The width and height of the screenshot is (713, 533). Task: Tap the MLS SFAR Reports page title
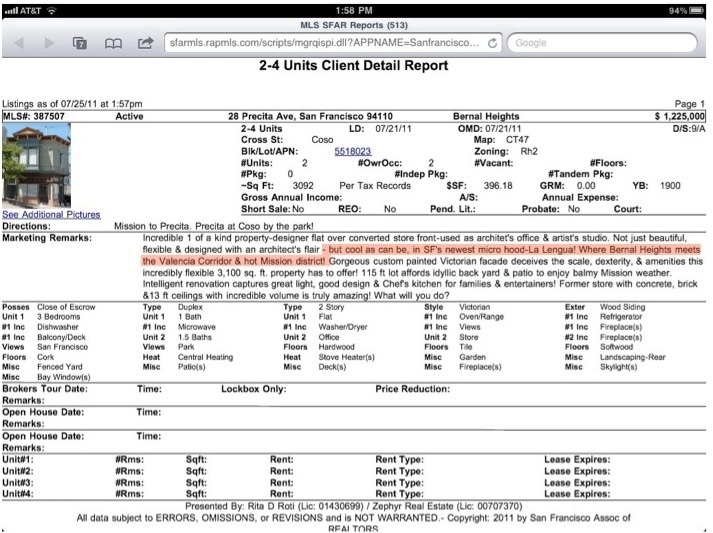356,24
